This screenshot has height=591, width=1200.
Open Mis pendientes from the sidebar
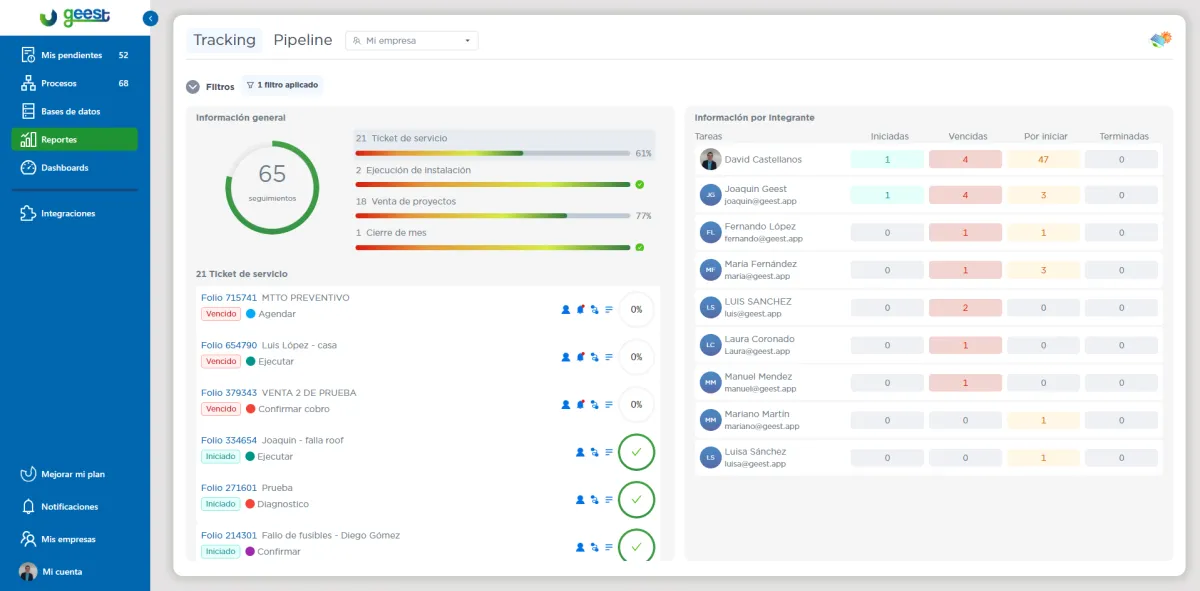71,55
